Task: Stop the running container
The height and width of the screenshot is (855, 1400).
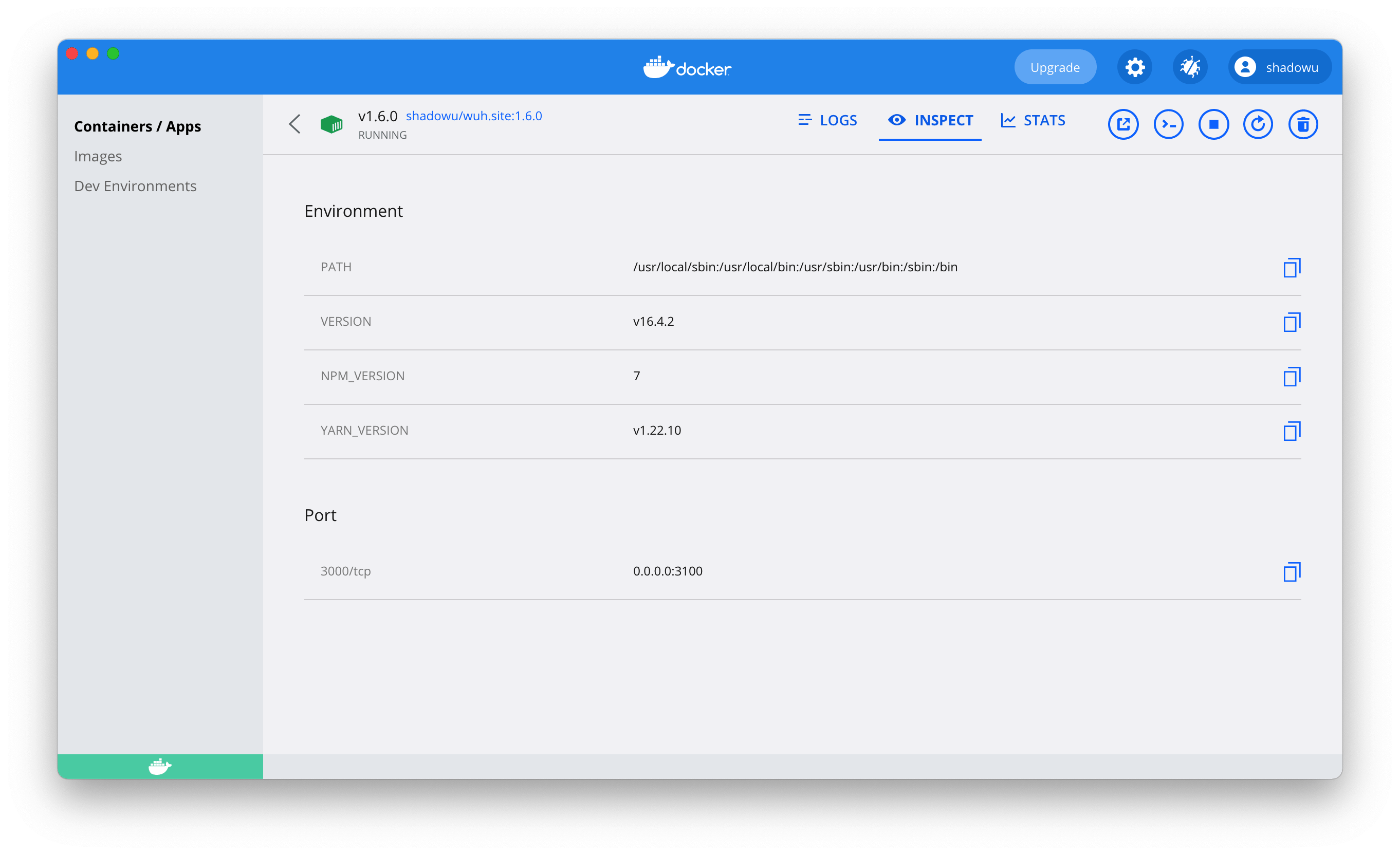Action: pyautogui.click(x=1213, y=124)
